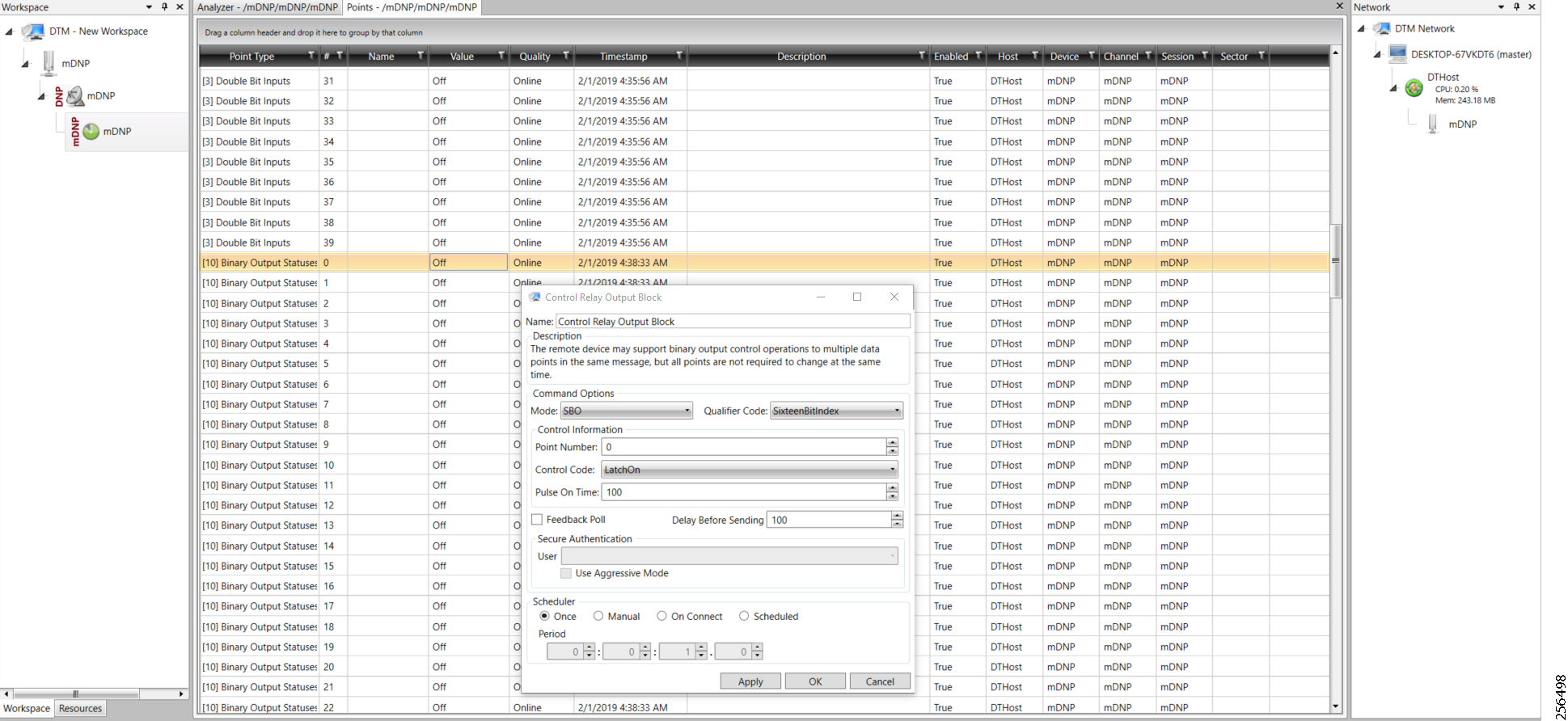Click the Pulse On Time stepper
This screenshot has width=1568, height=721.
pyautogui.click(x=892, y=491)
